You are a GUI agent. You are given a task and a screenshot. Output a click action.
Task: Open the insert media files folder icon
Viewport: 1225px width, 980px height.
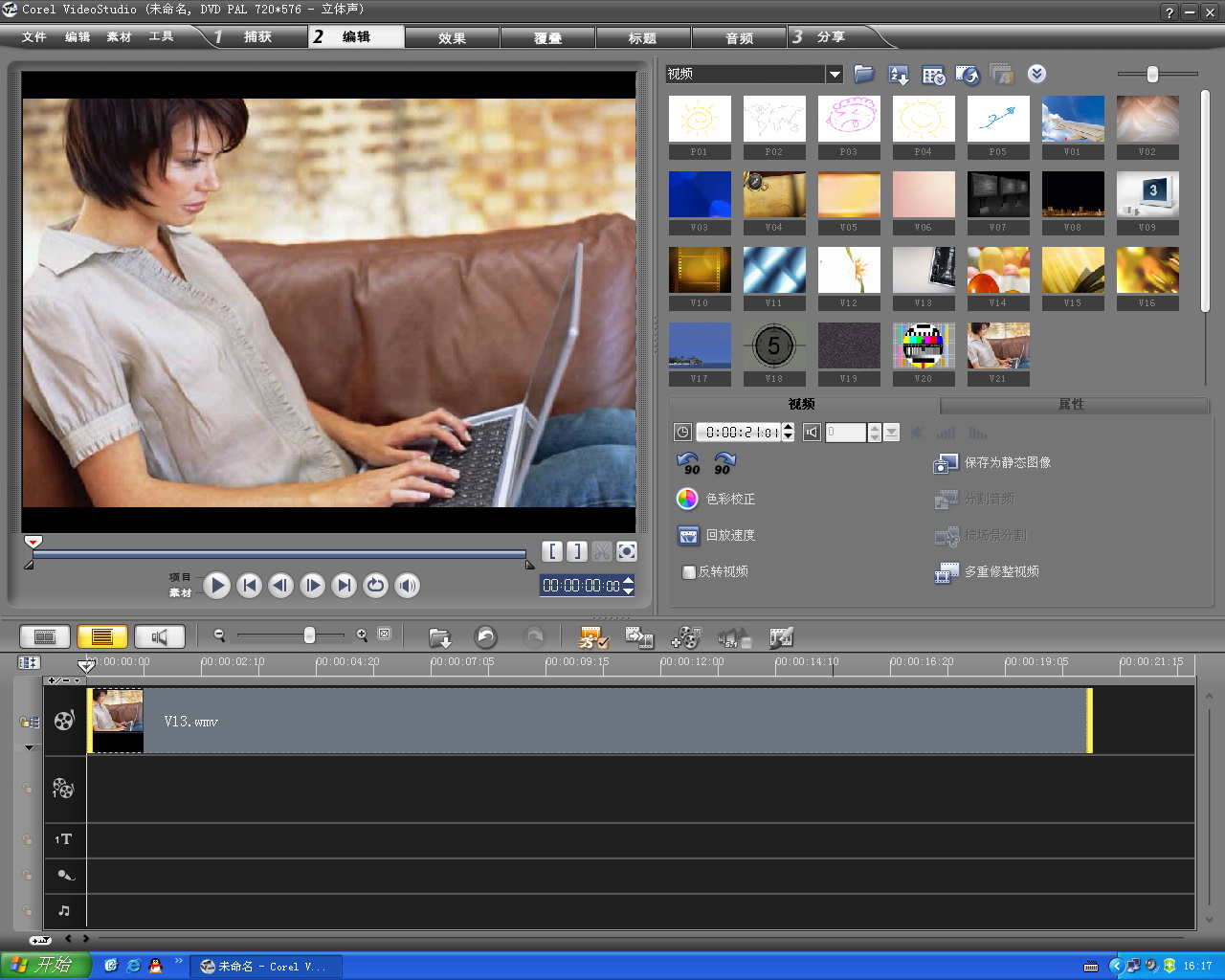pos(439,637)
